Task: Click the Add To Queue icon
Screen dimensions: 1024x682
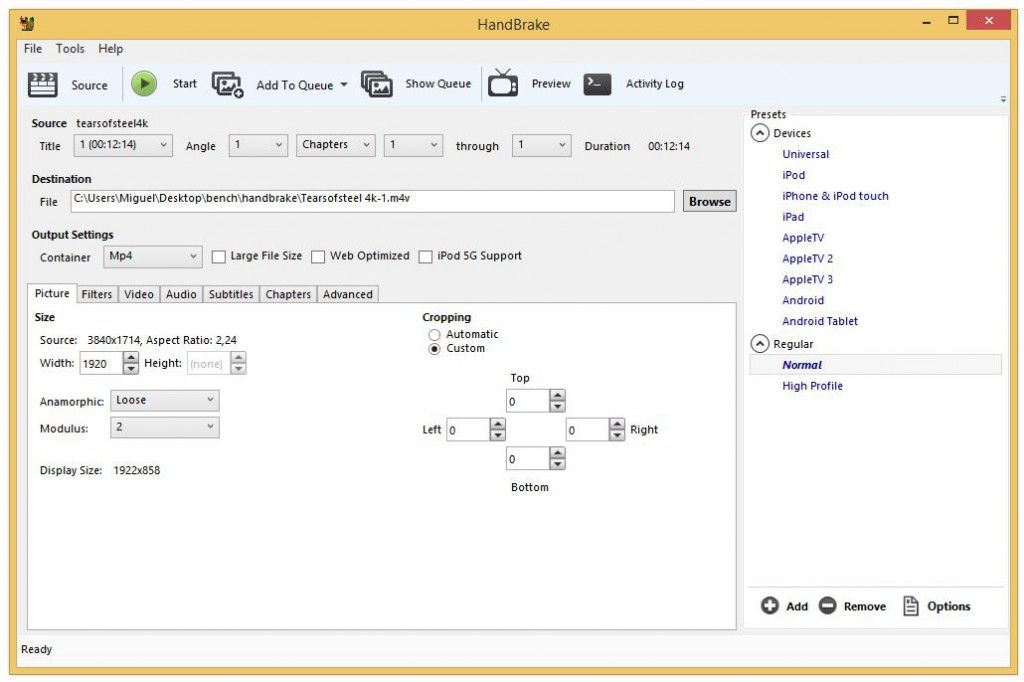Action: [227, 84]
